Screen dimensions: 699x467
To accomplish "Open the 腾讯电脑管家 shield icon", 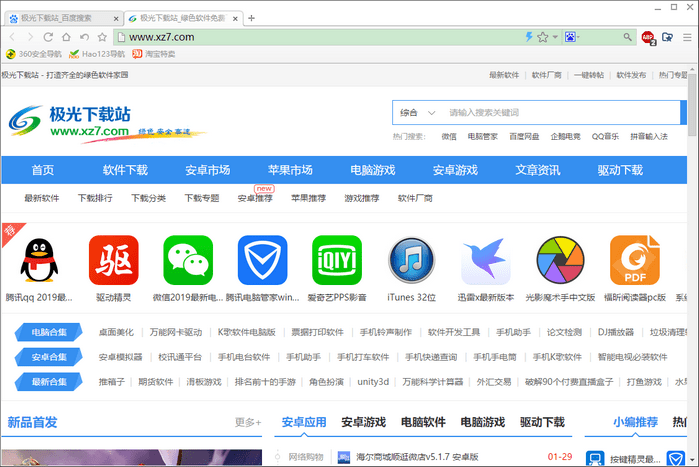I will click(x=263, y=260).
